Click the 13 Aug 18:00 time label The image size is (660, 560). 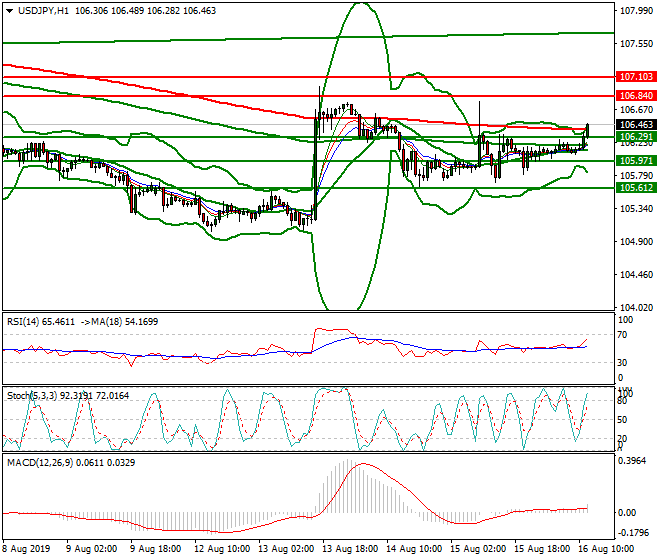point(350,549)
